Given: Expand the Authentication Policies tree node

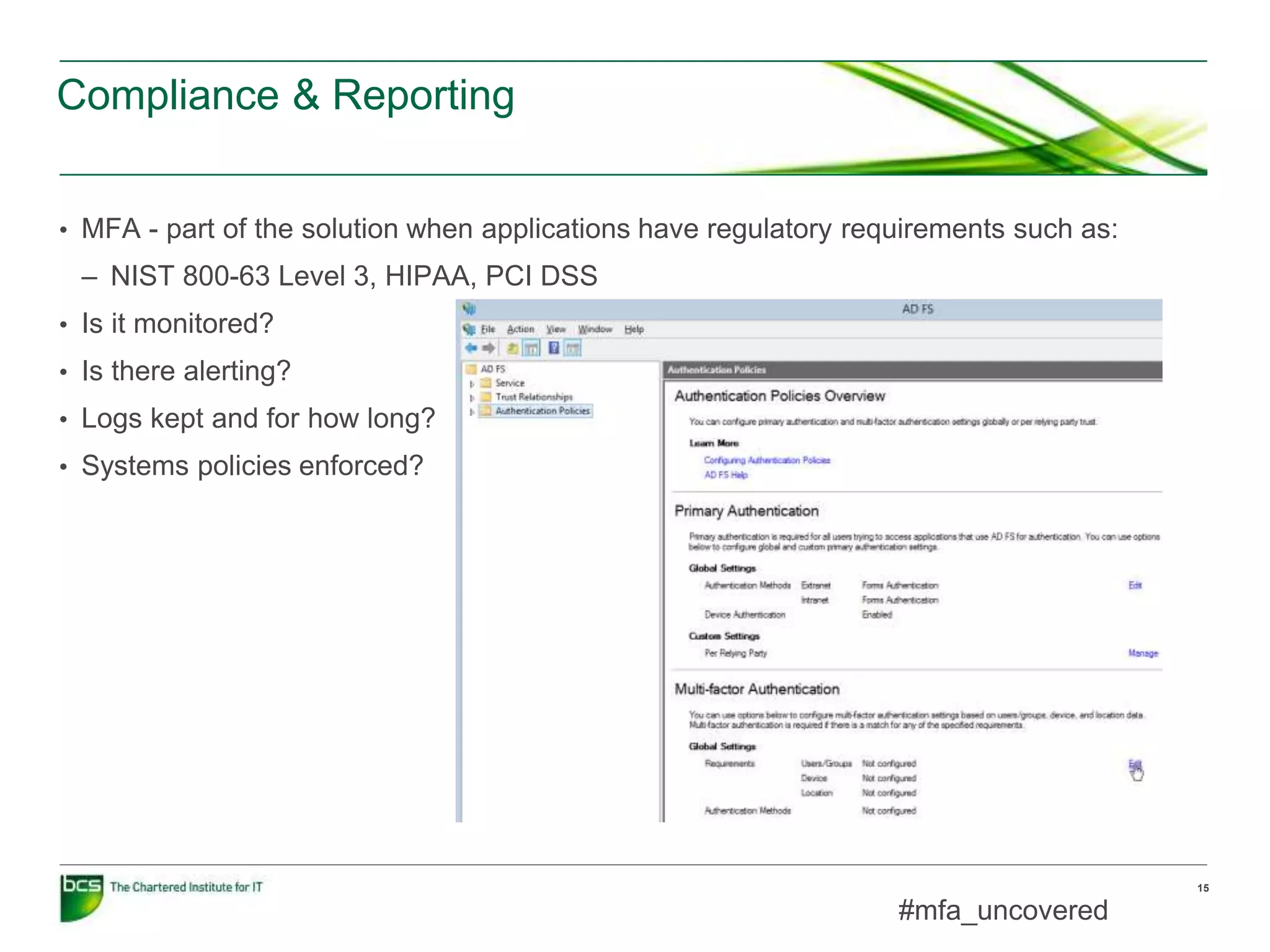Looking at the screenshot, I should (x=472, y=412).
